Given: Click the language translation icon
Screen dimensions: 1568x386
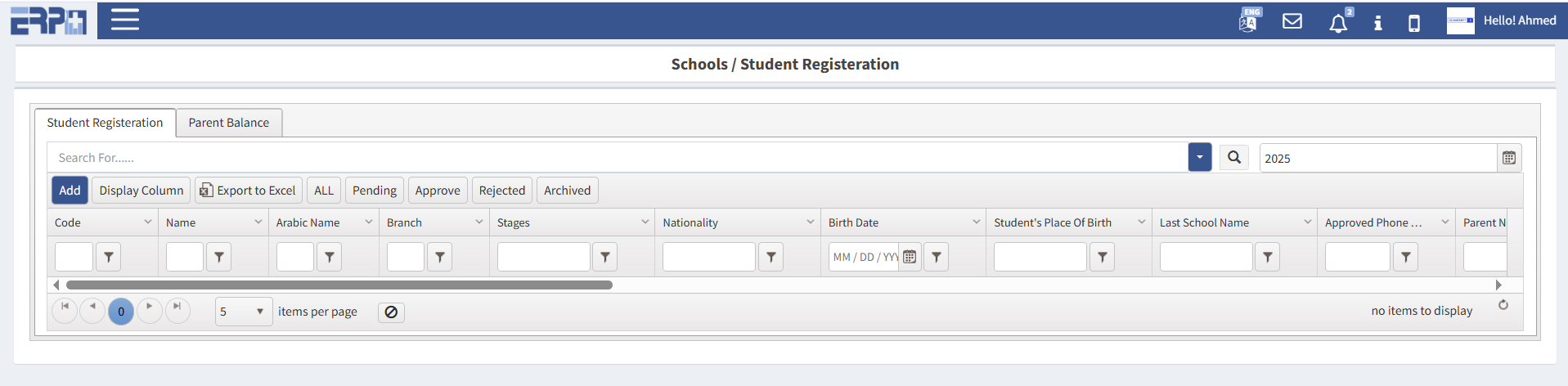Looking at the screenshot, I should click(1249, 20).
